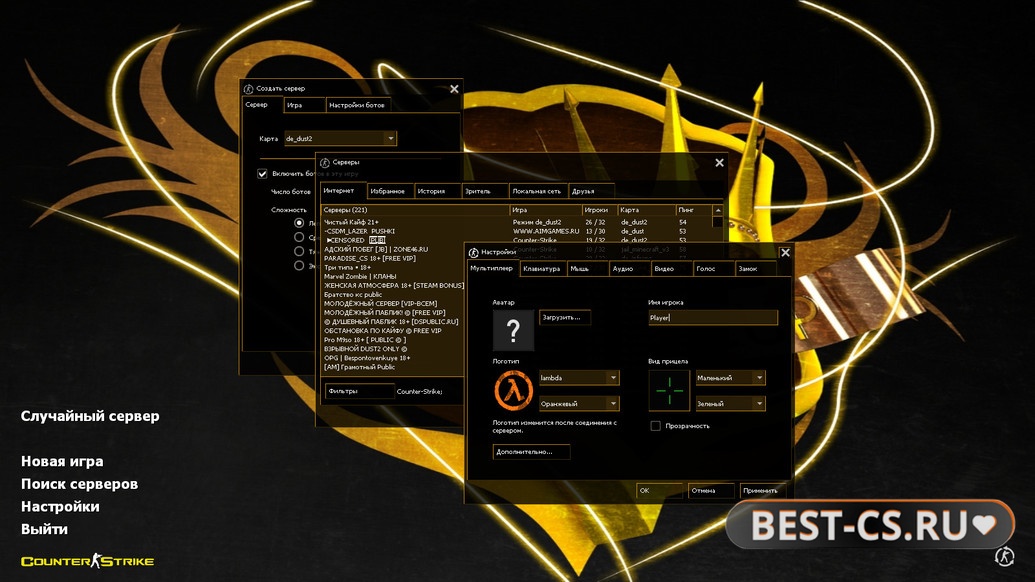Screen dimensions: 1035x582
Task: Click OK in Настройки window
Action: (659, 491)
